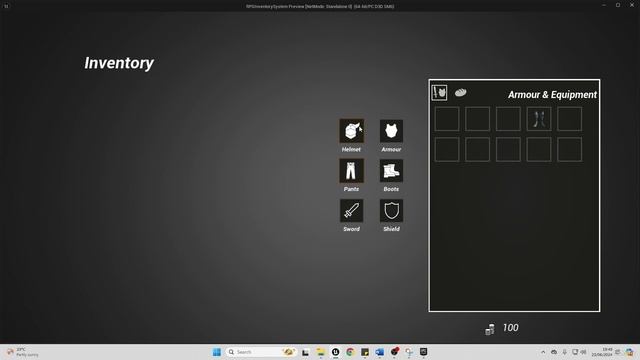Click the Helmet label text
Image resolution: width=640 pixels, height=360 pixels.
[x=351, y=149]
